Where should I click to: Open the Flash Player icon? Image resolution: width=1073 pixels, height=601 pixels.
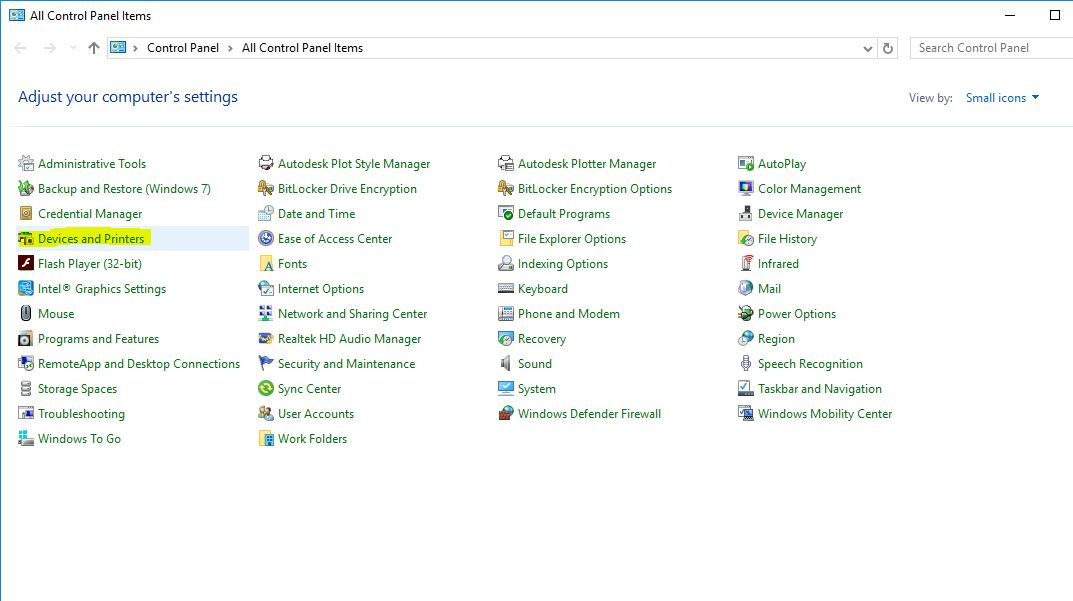pos(26,264)
